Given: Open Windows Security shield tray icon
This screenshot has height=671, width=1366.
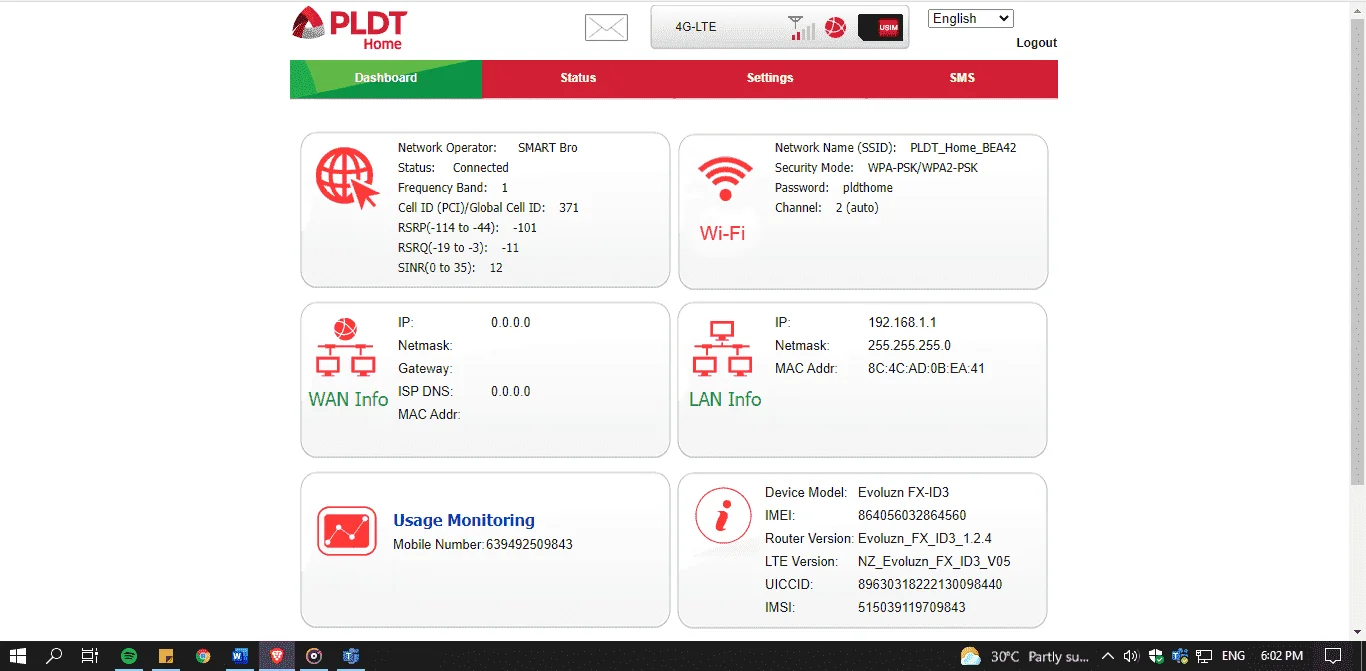Looking at the screenshot, I should pyautogui.click(x=1156, y=656).
